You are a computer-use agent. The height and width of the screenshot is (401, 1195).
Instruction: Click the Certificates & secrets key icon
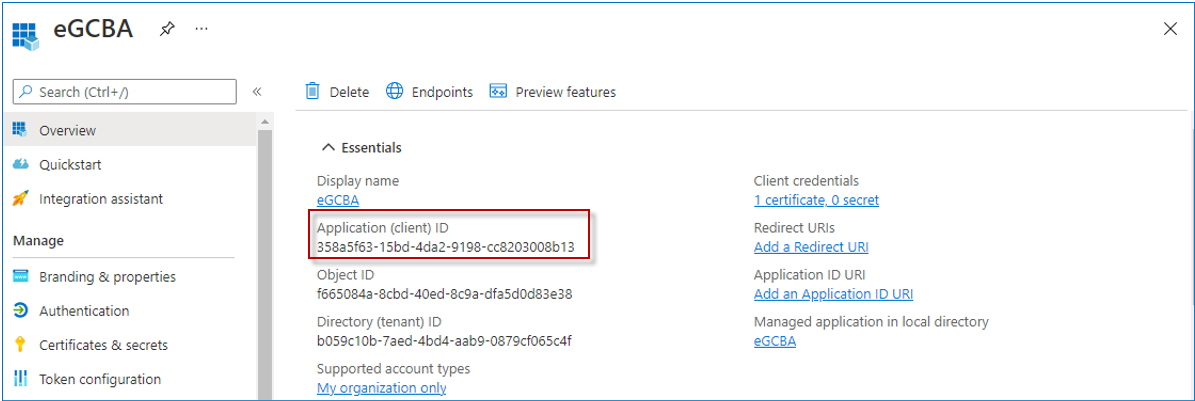21,345
